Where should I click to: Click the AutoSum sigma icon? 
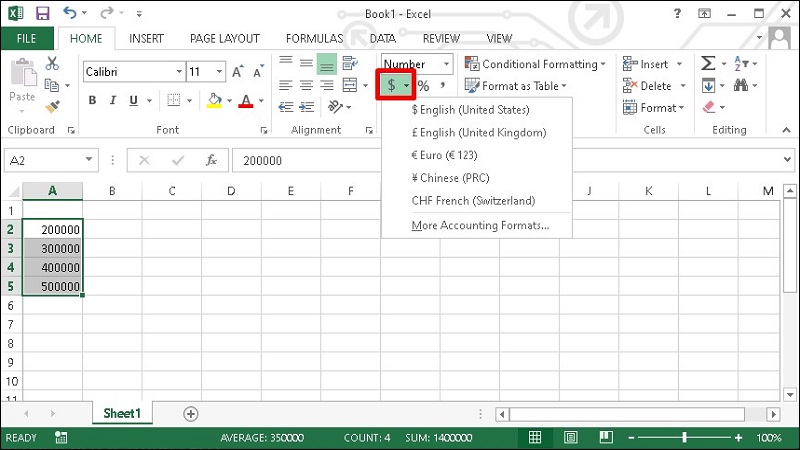tap(708, 63)
